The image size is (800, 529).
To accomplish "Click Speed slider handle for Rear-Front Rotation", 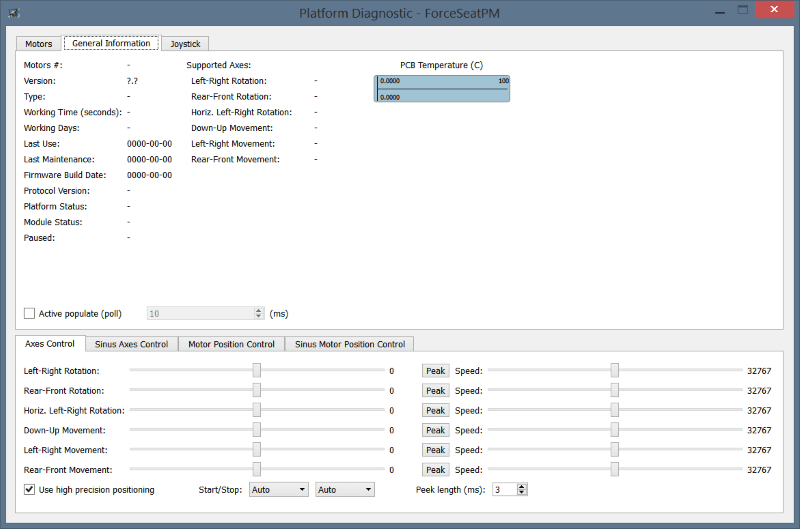I will pos(615,390).
